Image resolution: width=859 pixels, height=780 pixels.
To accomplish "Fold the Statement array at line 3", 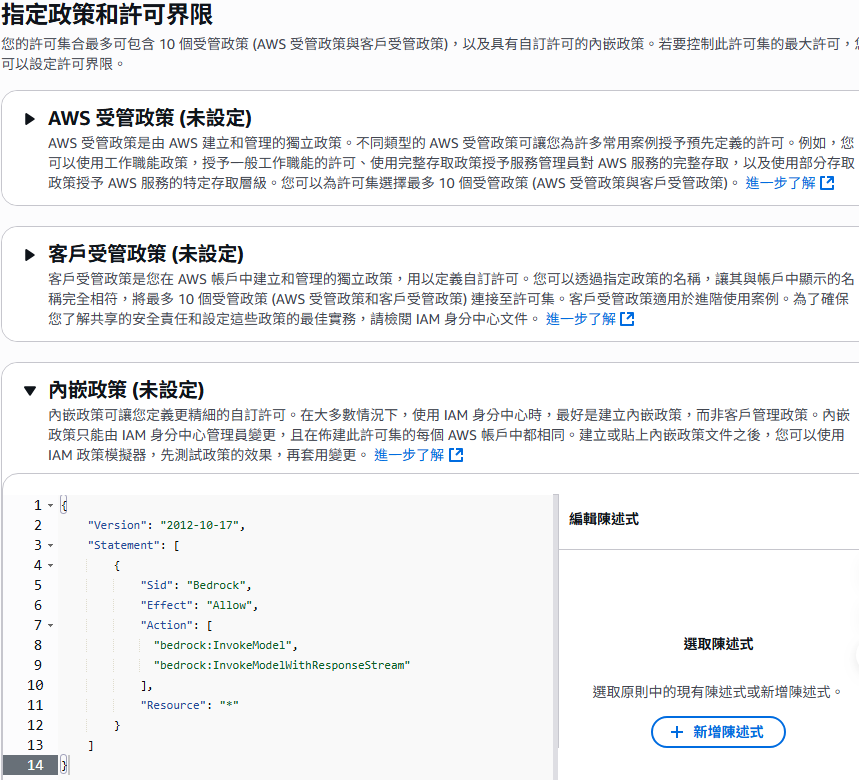I will point(50,546).
